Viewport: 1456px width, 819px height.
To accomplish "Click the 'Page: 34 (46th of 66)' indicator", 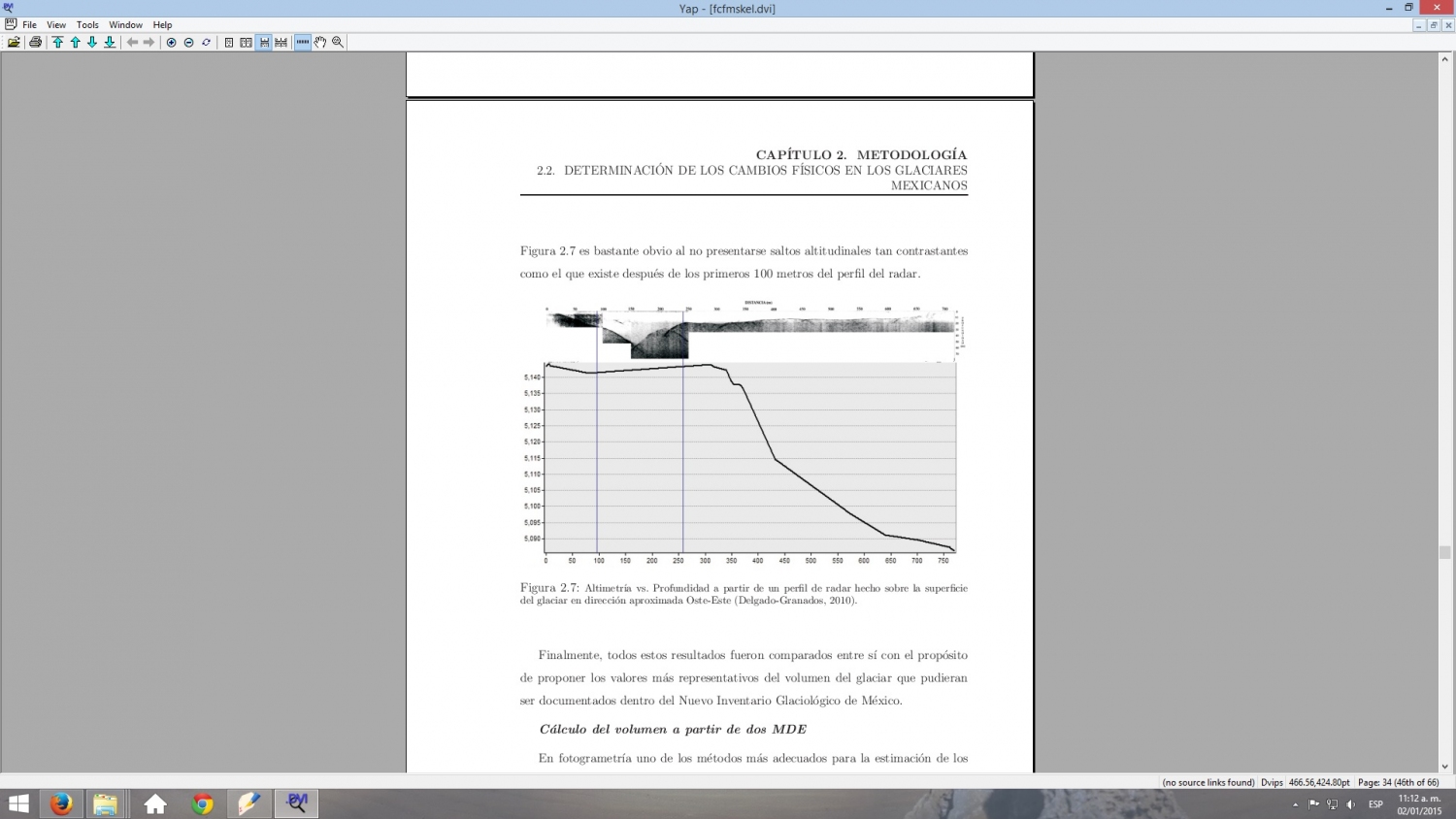I will pos(1399,782).
